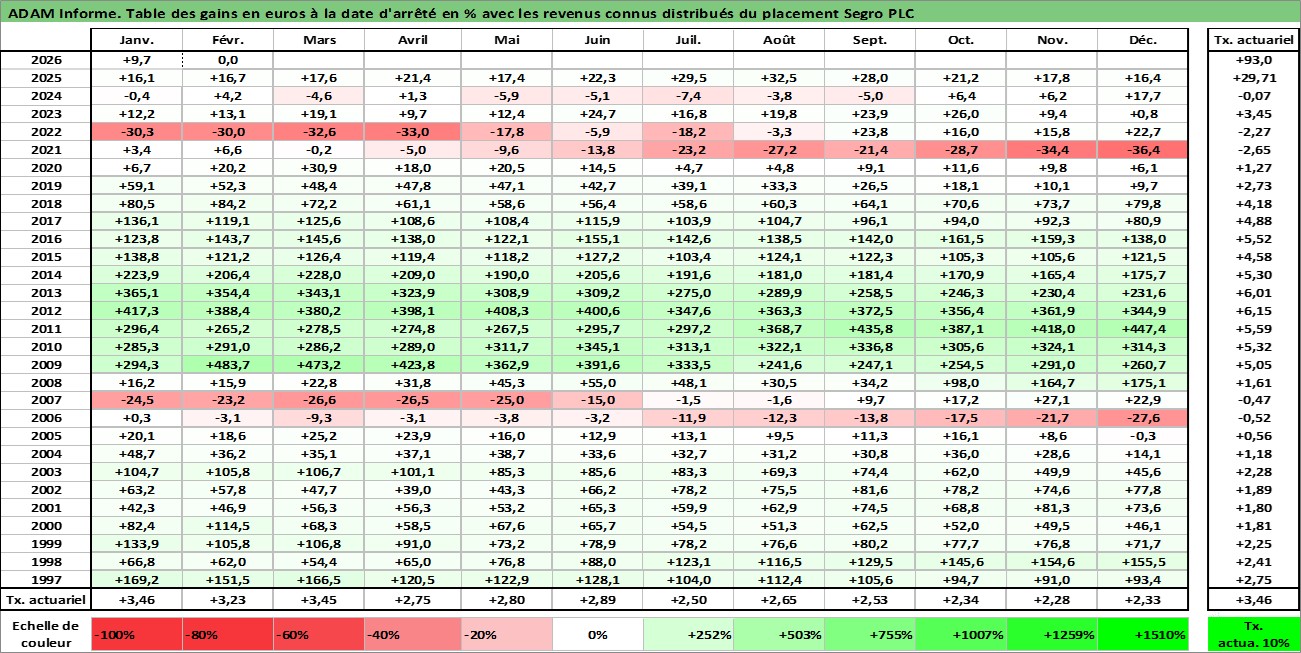Click the 'Févr.' column header
This screenshot has height=653, width=1301.
(227, 40)
